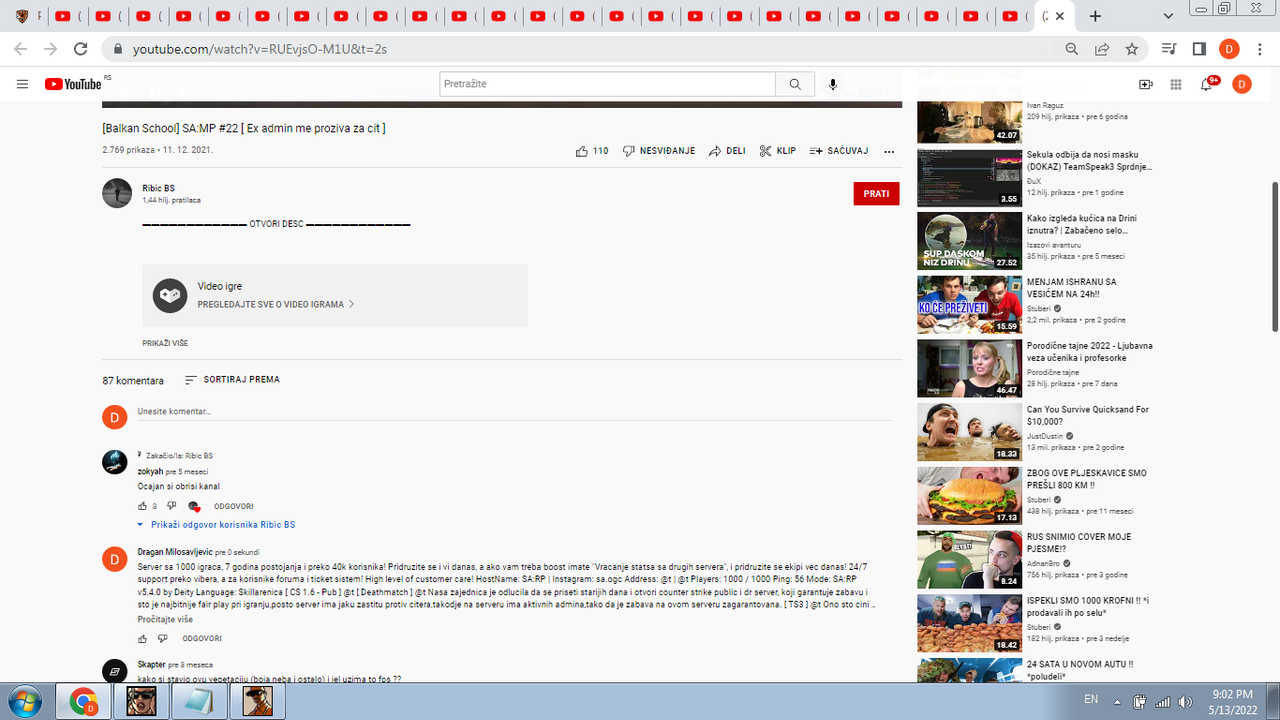
Task: Go back with Chrome's back arrow
Action: (x=20, y=49)
